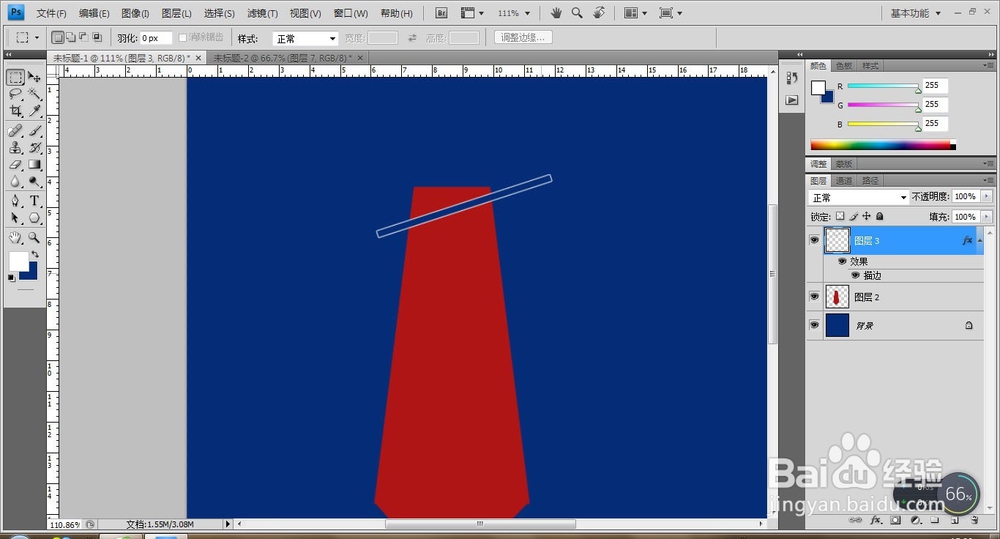
Task: Open the Actions panel play icon
Action: click(792, 100)
